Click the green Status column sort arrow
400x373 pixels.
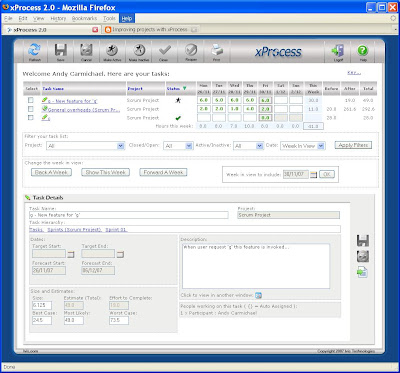coord(185,89)
